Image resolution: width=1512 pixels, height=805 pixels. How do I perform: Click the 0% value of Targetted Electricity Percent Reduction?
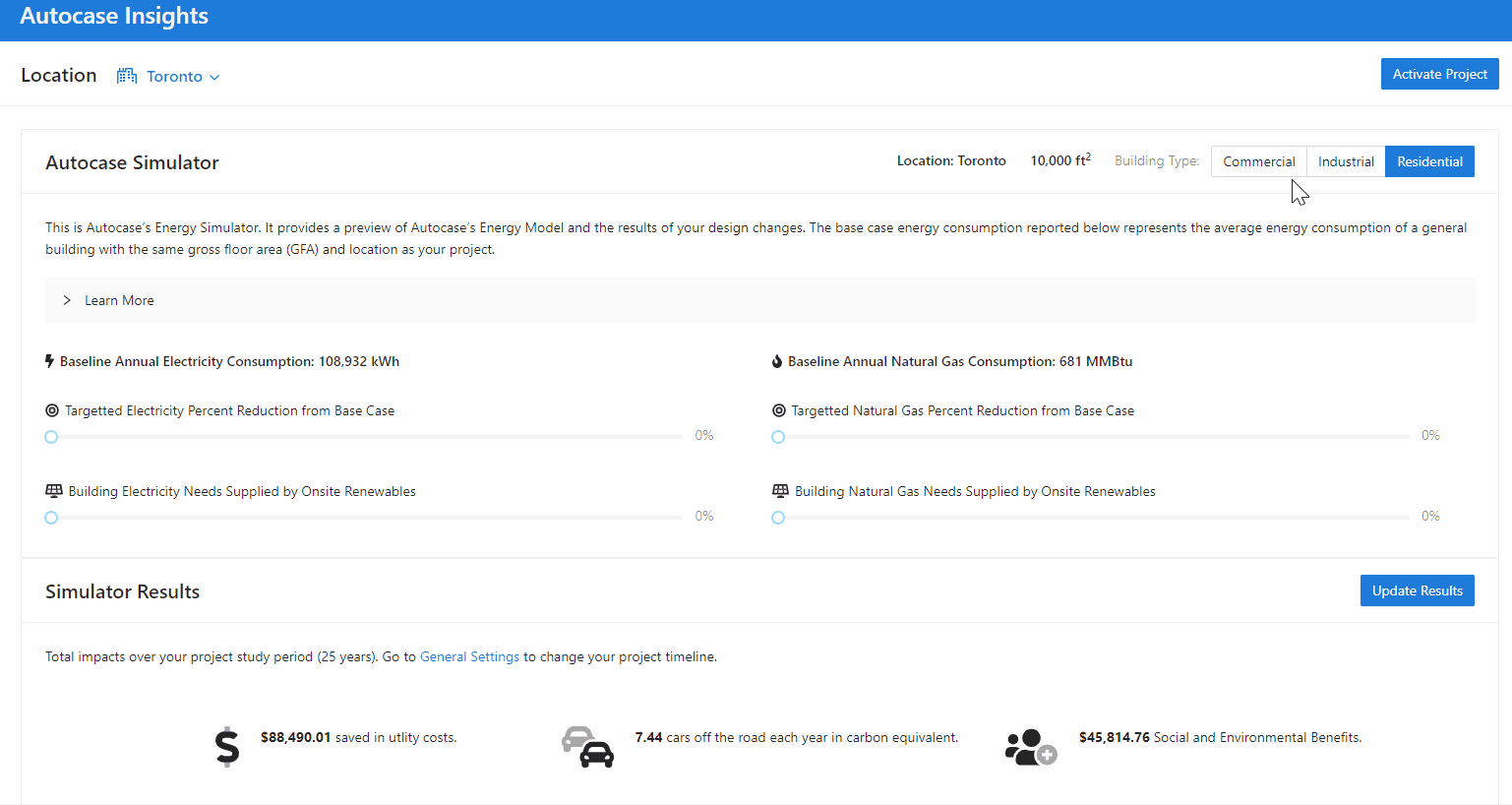(704, 435)
